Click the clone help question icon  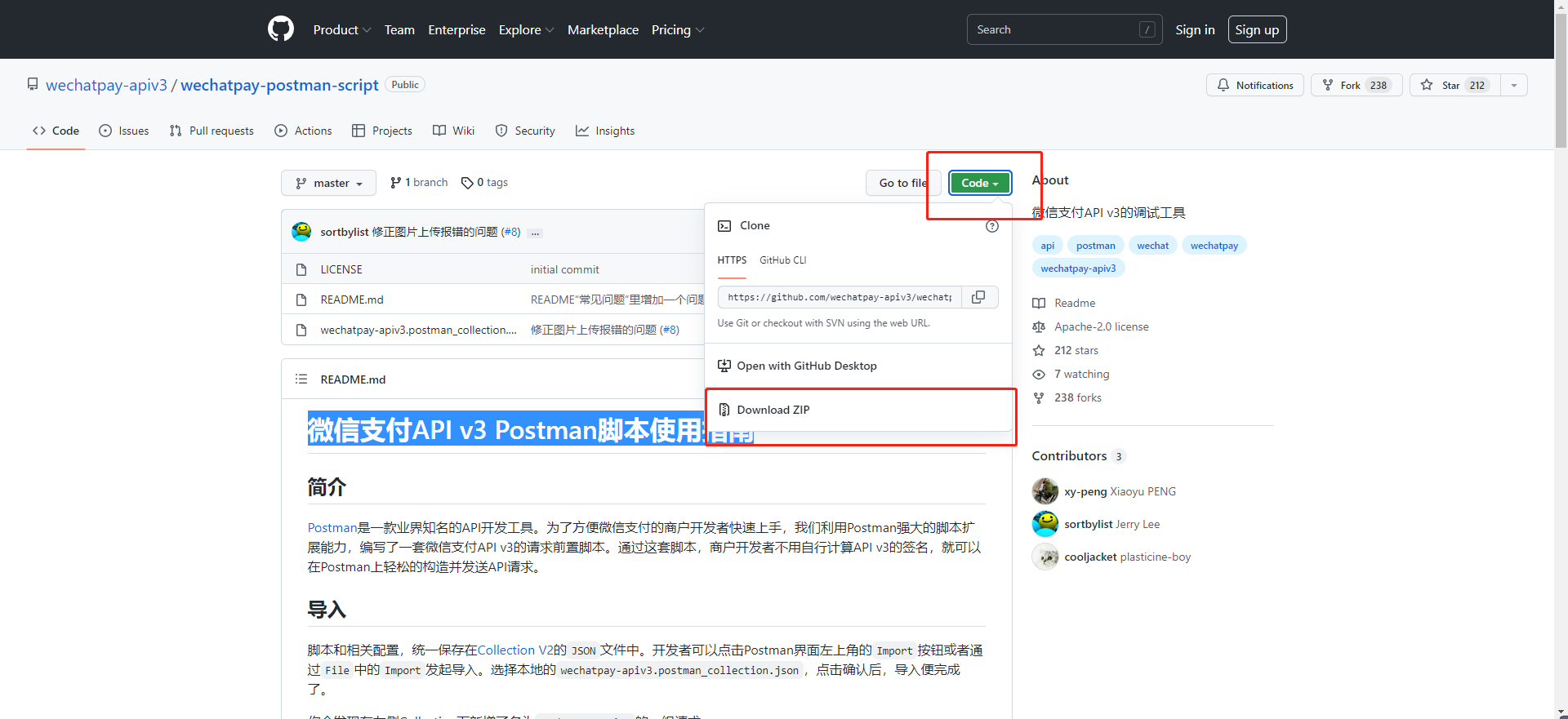(x=991, y=226)
